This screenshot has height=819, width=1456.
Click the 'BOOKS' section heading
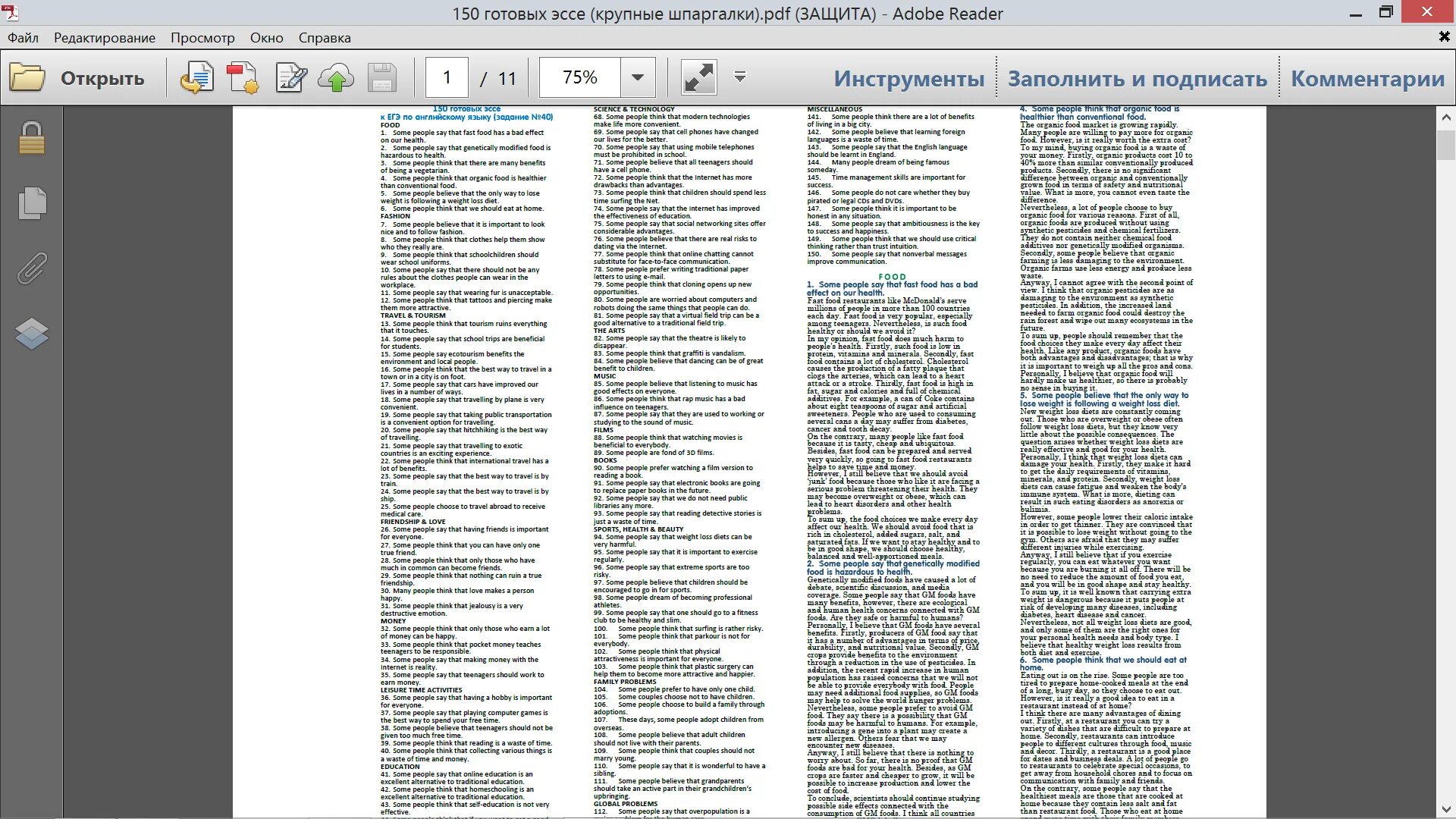tap(605, 460)
